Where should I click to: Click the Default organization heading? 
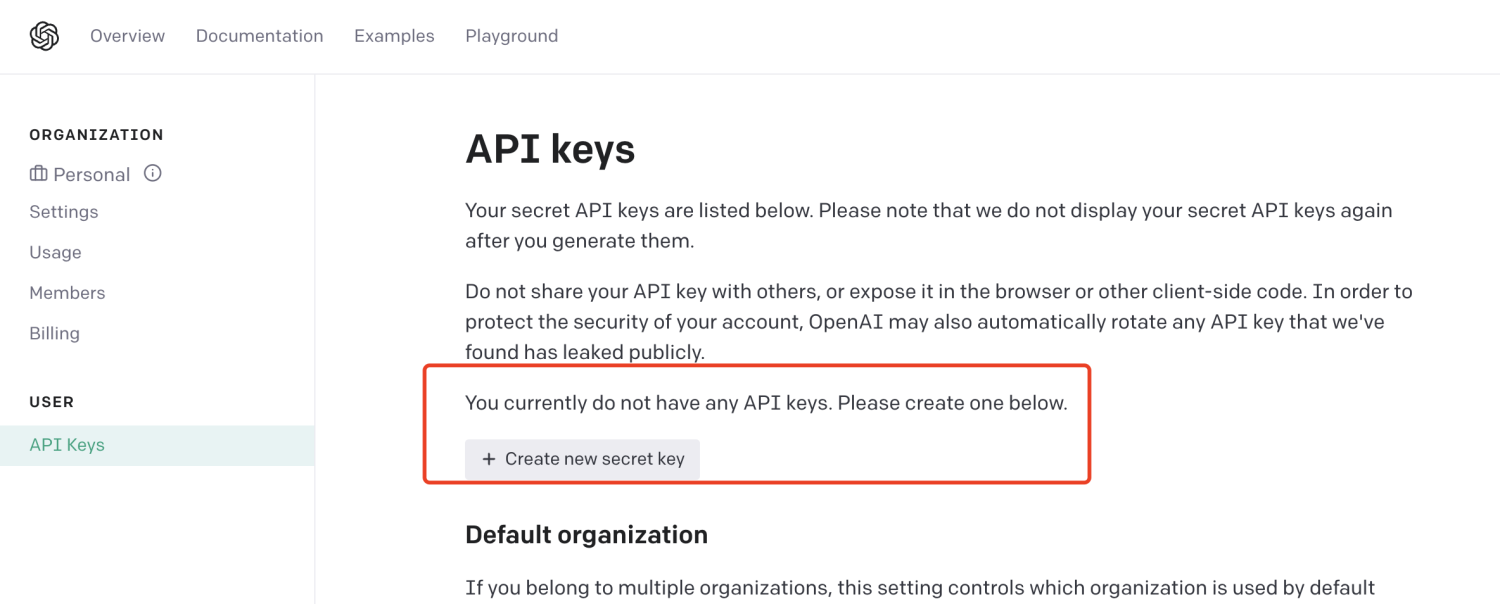586,535
